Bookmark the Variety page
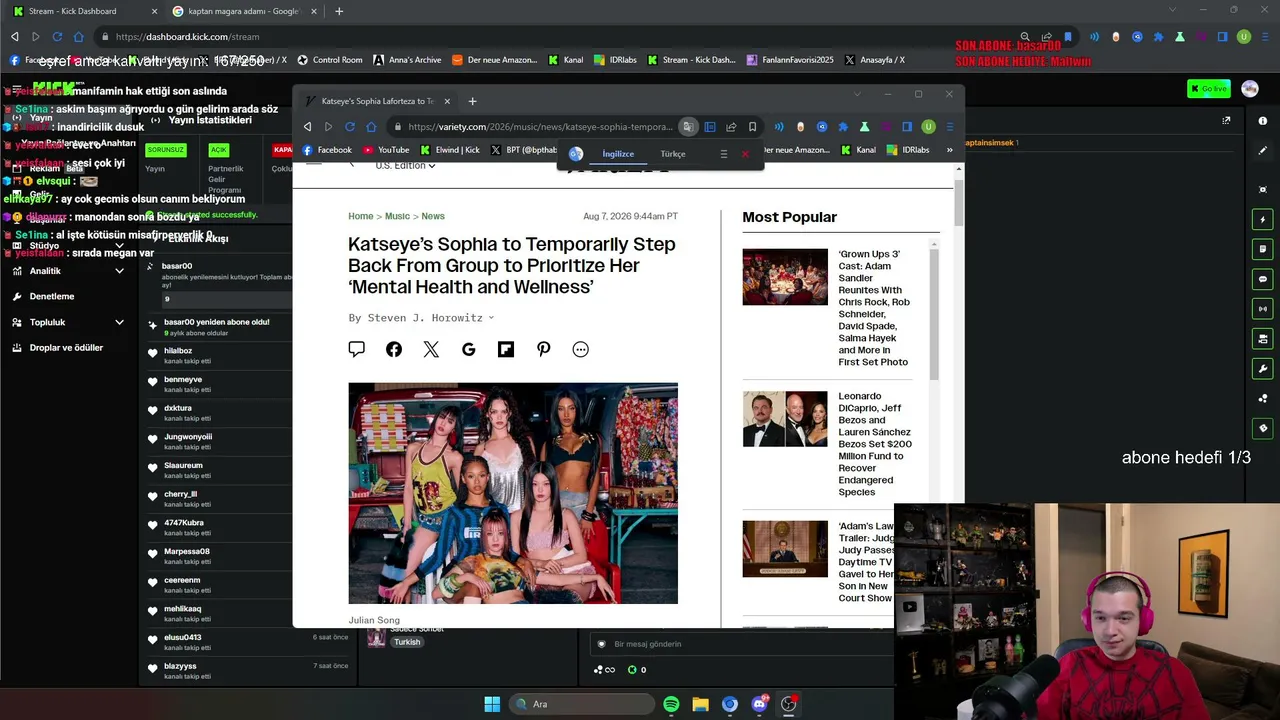The height and width of the screenshot is (720, 1280). coord(753,127)
